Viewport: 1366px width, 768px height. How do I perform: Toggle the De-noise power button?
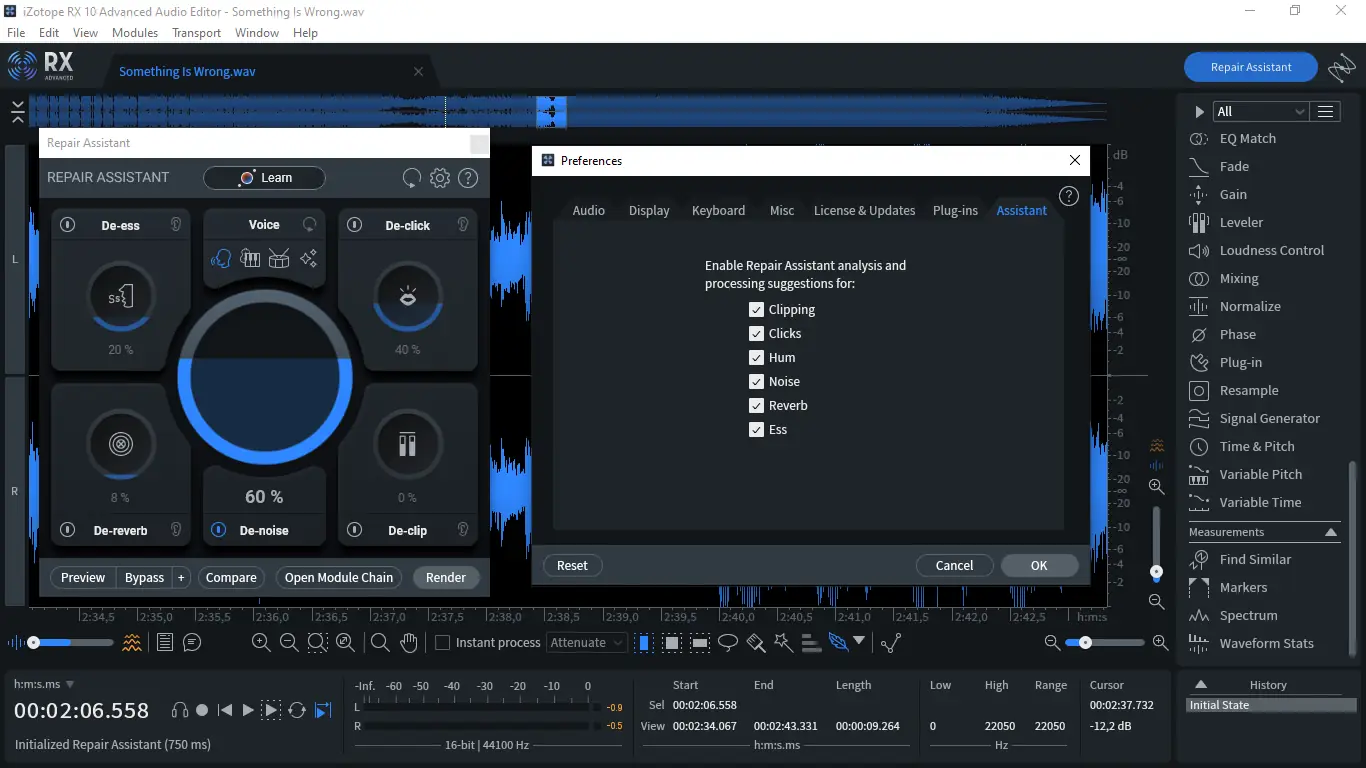point(219,530)
